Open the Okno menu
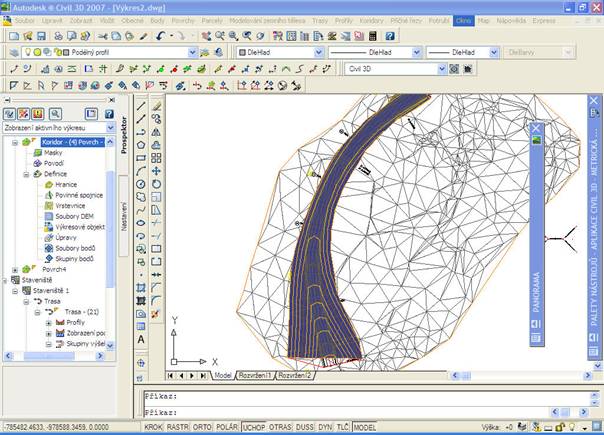This screenshot has height=435, width=604. 463,21
